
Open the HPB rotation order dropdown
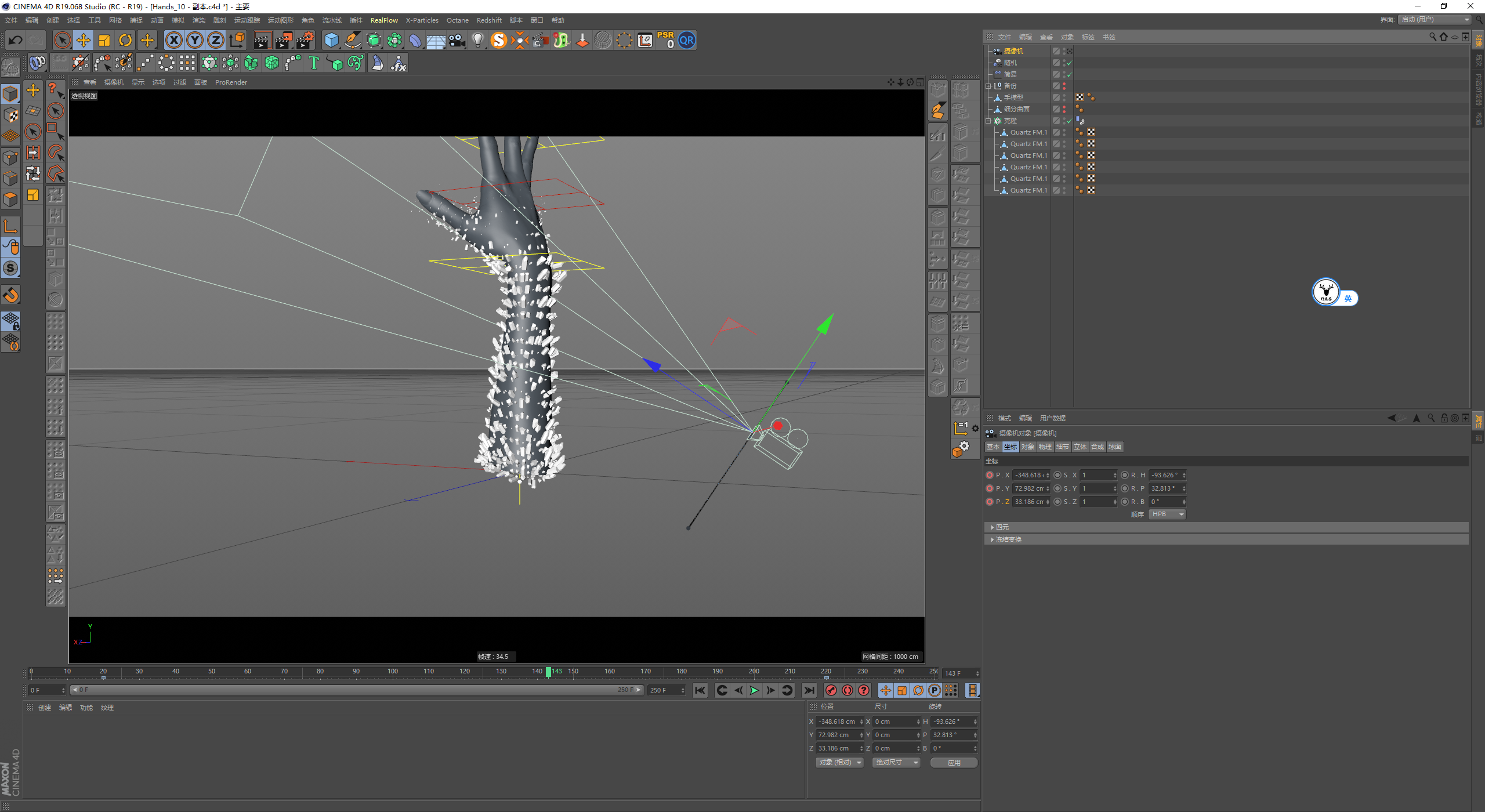point(1167,514)
